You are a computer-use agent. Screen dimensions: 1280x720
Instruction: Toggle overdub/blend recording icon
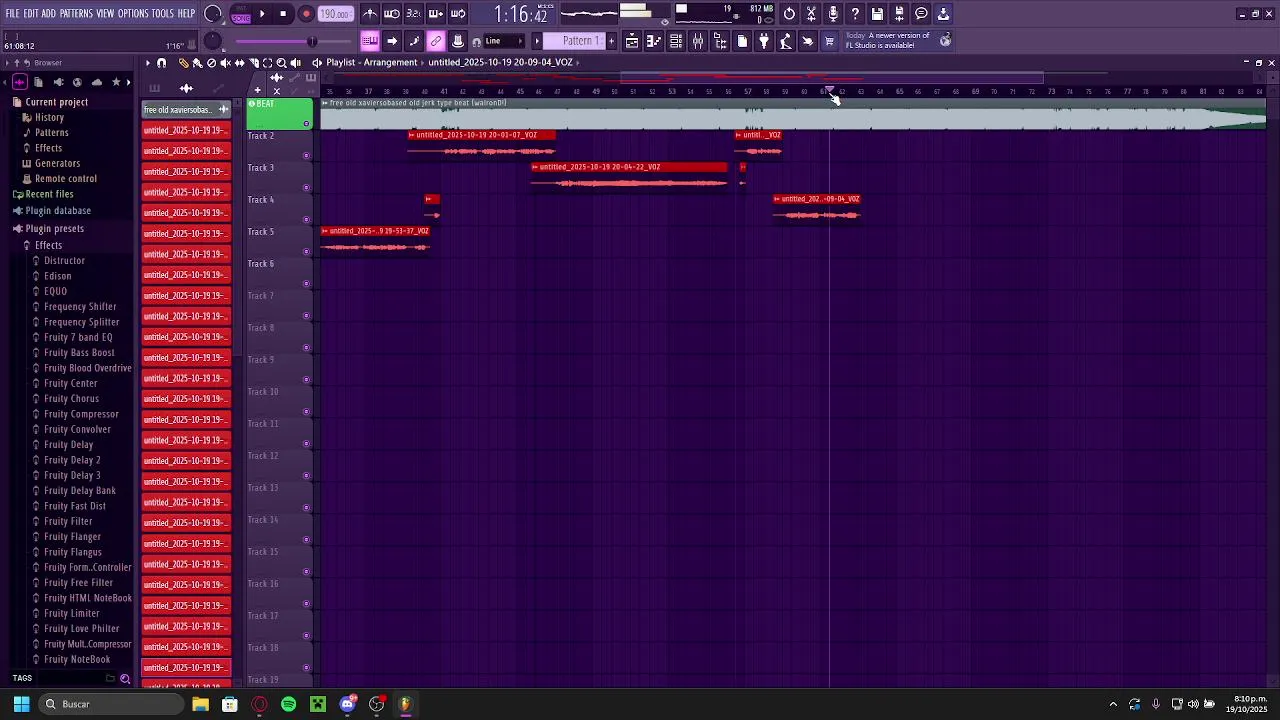point(436,14)
